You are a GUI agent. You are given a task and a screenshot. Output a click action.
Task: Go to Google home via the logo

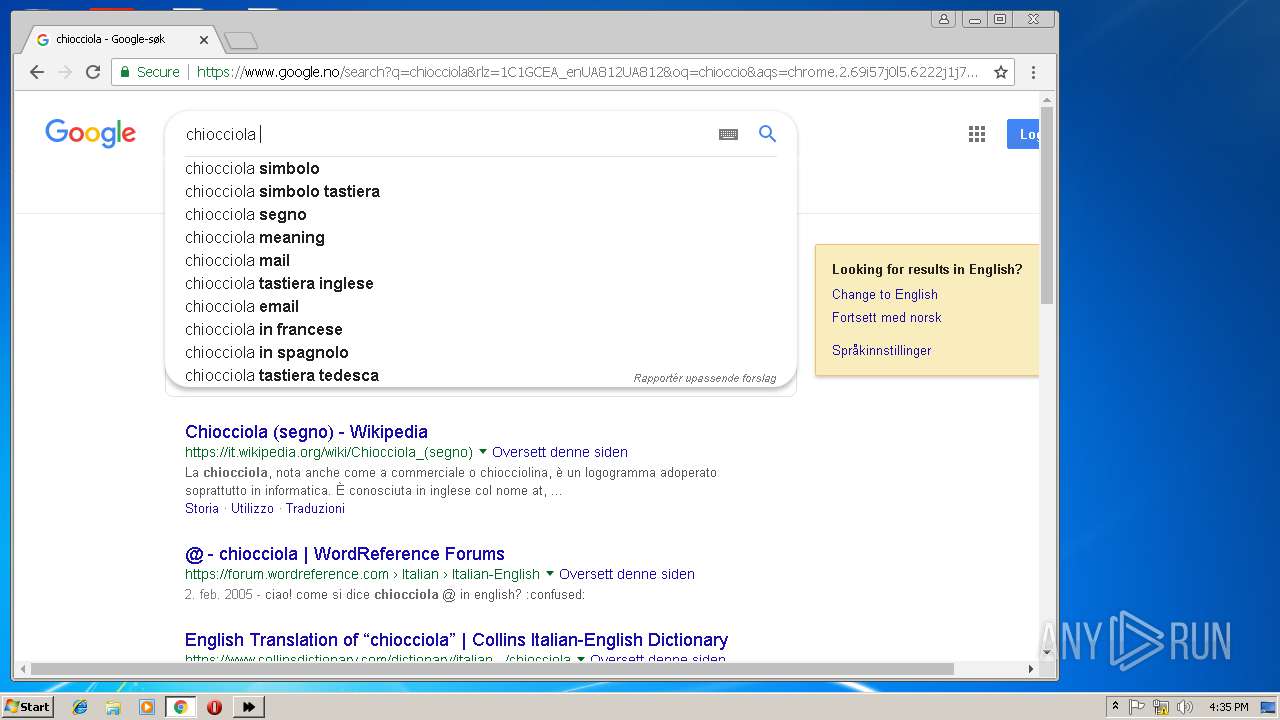pyautogui.click(x=90, y=133)
